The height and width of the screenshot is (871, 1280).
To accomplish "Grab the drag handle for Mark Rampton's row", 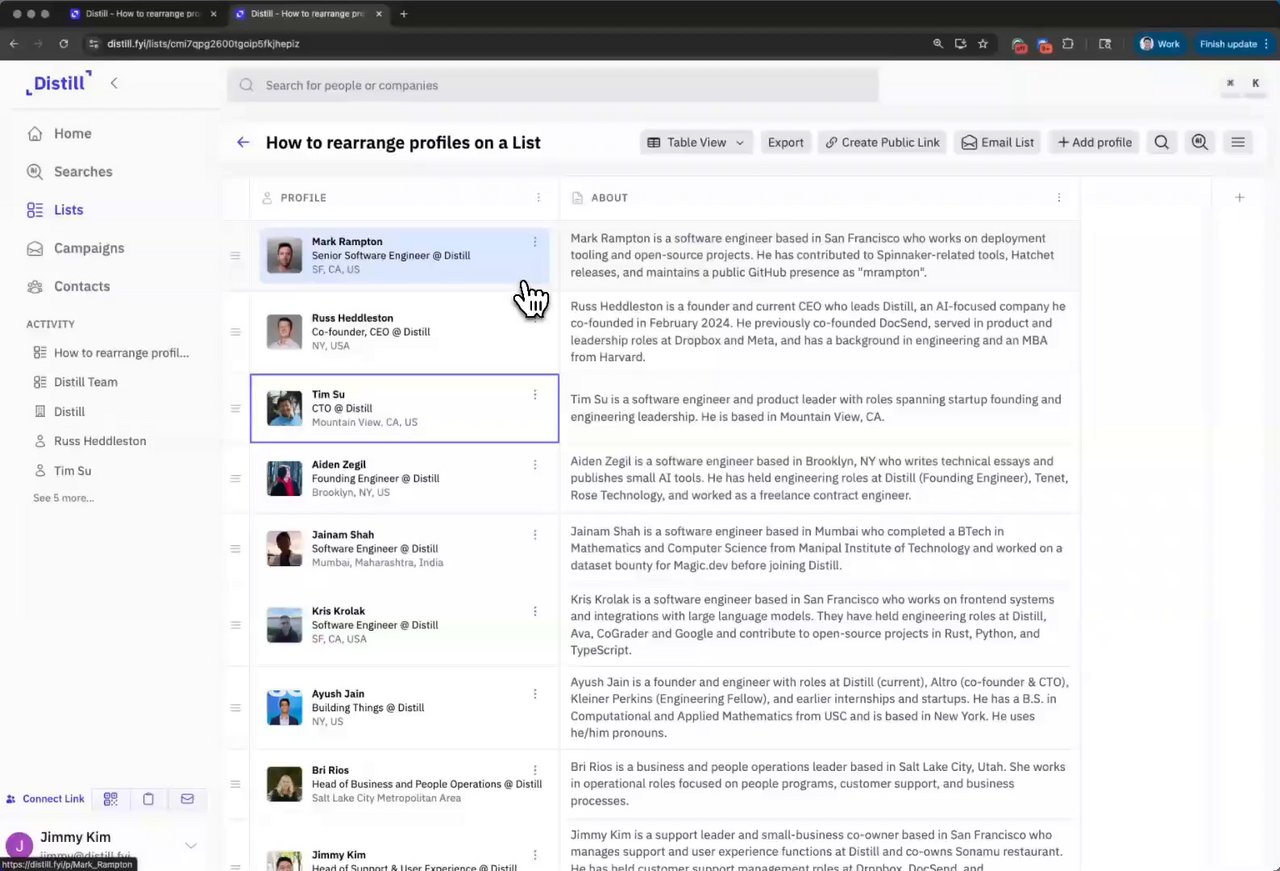I will tap(235, 255).
